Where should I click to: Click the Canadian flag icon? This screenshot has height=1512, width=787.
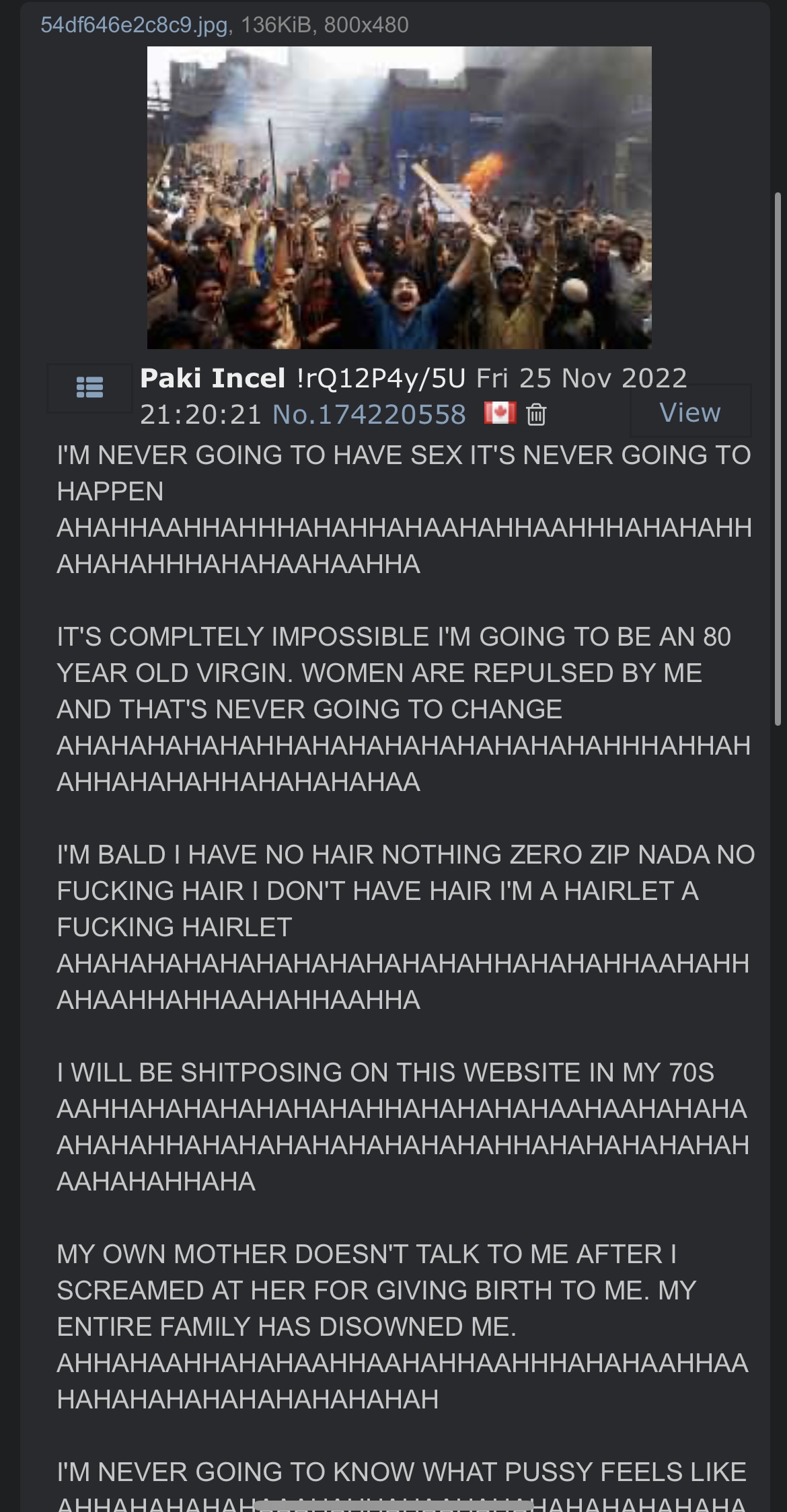click(500, 413)
